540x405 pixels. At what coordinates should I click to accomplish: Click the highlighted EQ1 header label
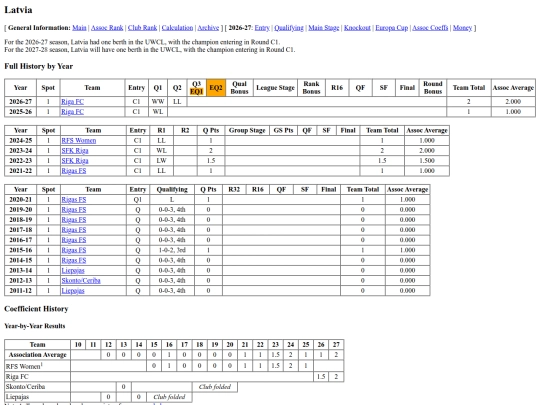pos(197,92)
